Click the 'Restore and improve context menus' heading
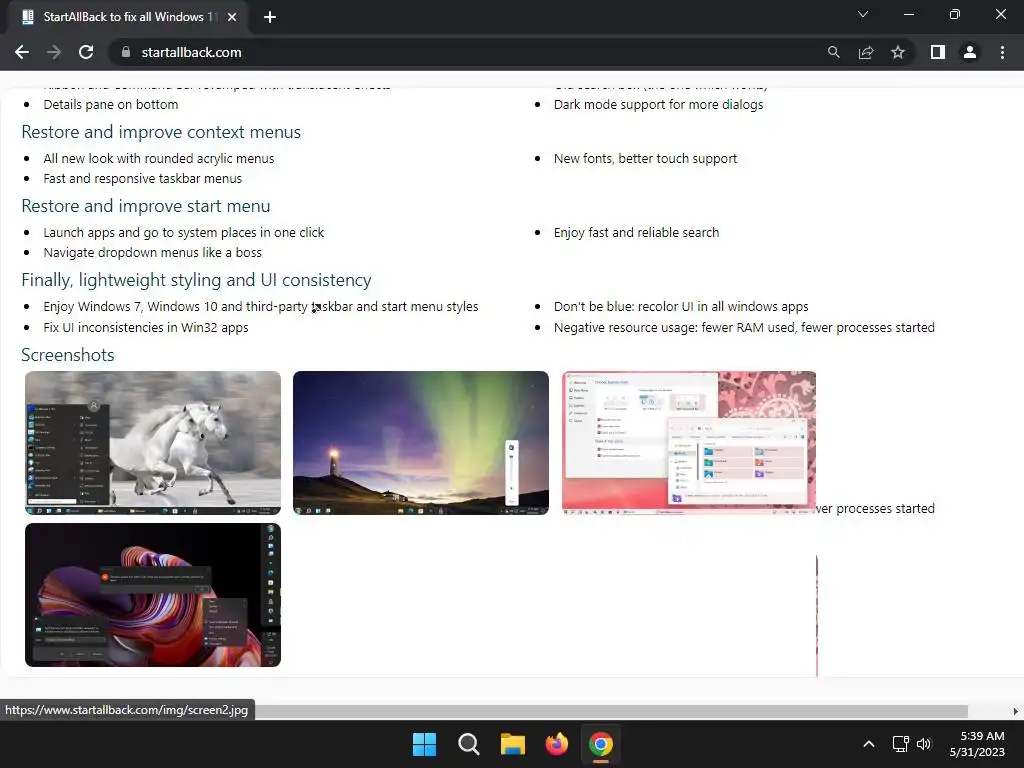The height and width of the screenshot is (768, 1024). [x=161, y=132]
